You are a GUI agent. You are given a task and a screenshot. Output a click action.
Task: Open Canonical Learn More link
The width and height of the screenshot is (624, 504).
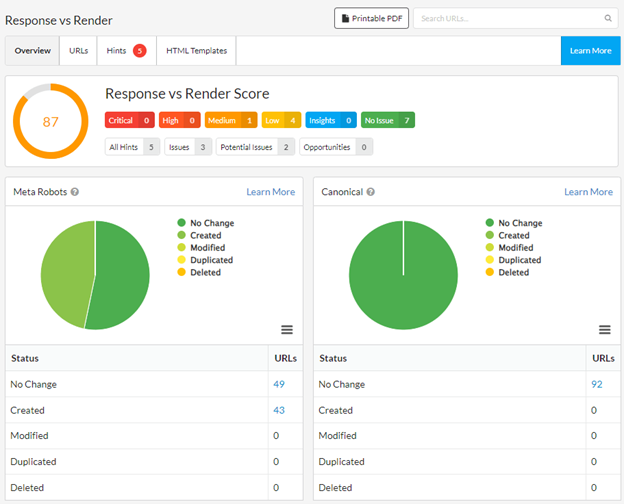pyautogui.click(x=588, y=192)
